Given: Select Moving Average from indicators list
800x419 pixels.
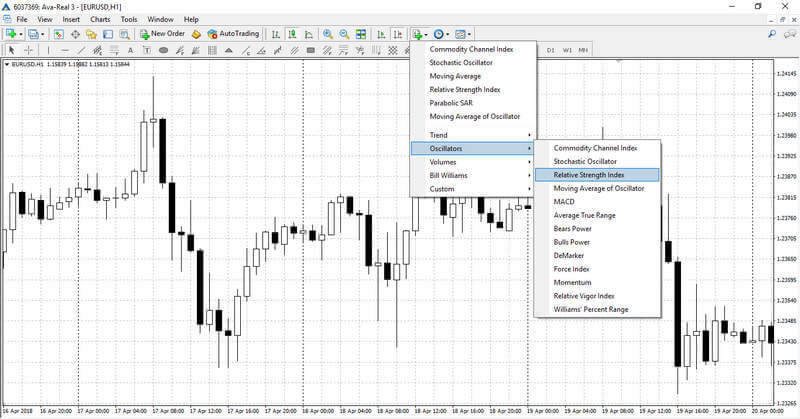Looking at the screenshot, I should click(x=473, y=76).
